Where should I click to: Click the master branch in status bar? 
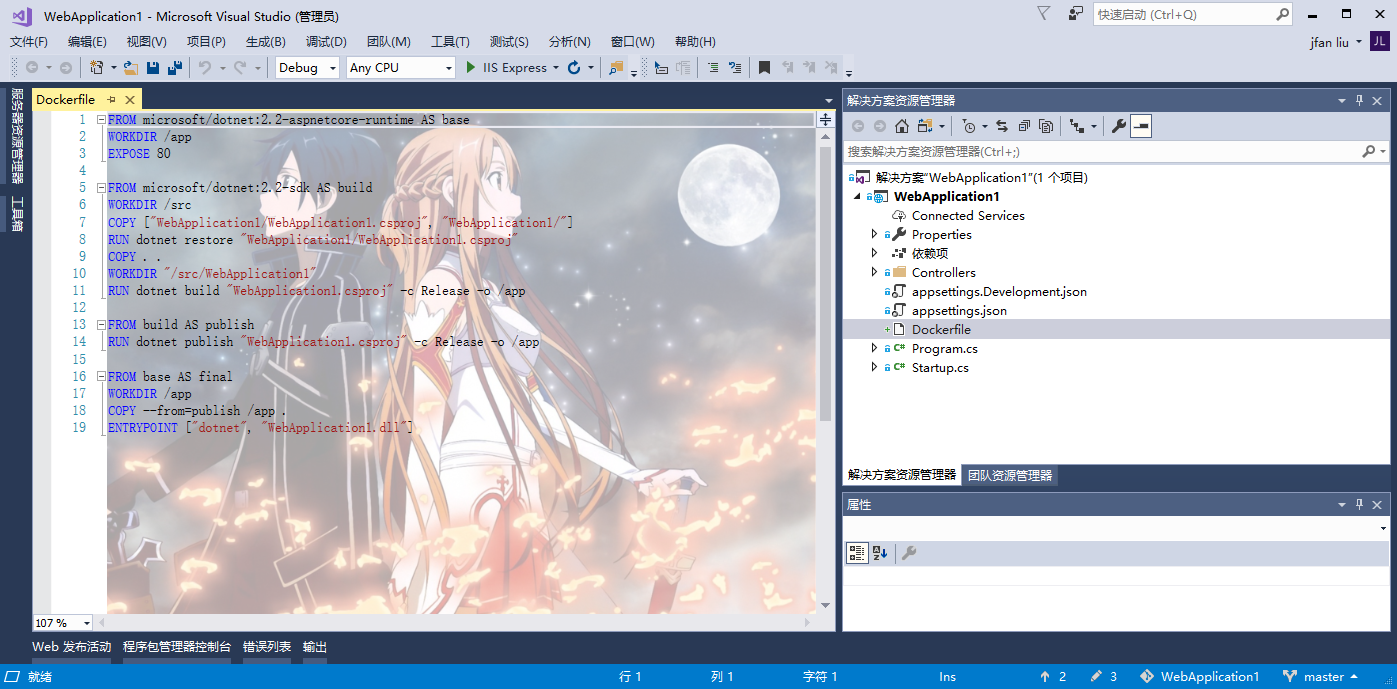click(1321, 677)
